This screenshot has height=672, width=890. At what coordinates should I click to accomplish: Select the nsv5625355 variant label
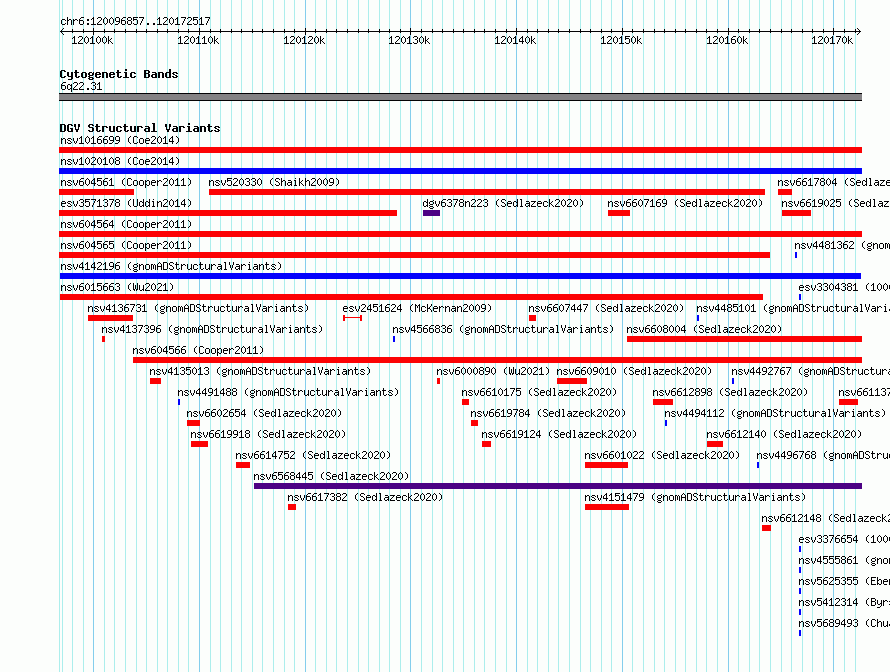844,581
